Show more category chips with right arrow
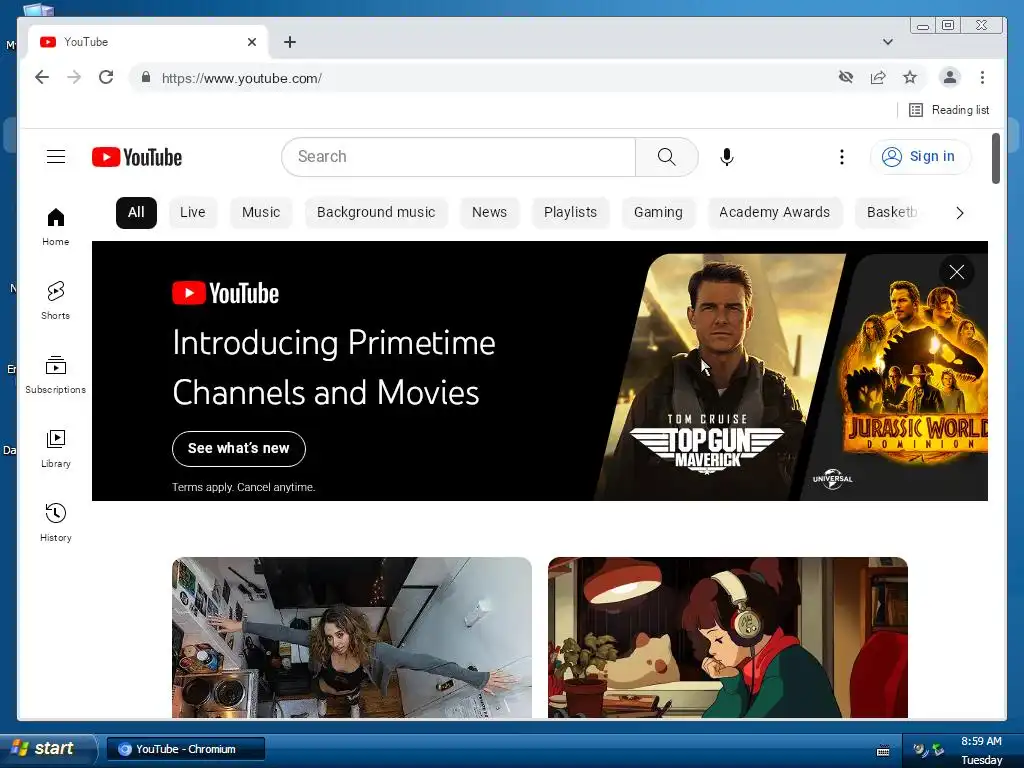Screen dimensions: 1024x768 [959, 213]
